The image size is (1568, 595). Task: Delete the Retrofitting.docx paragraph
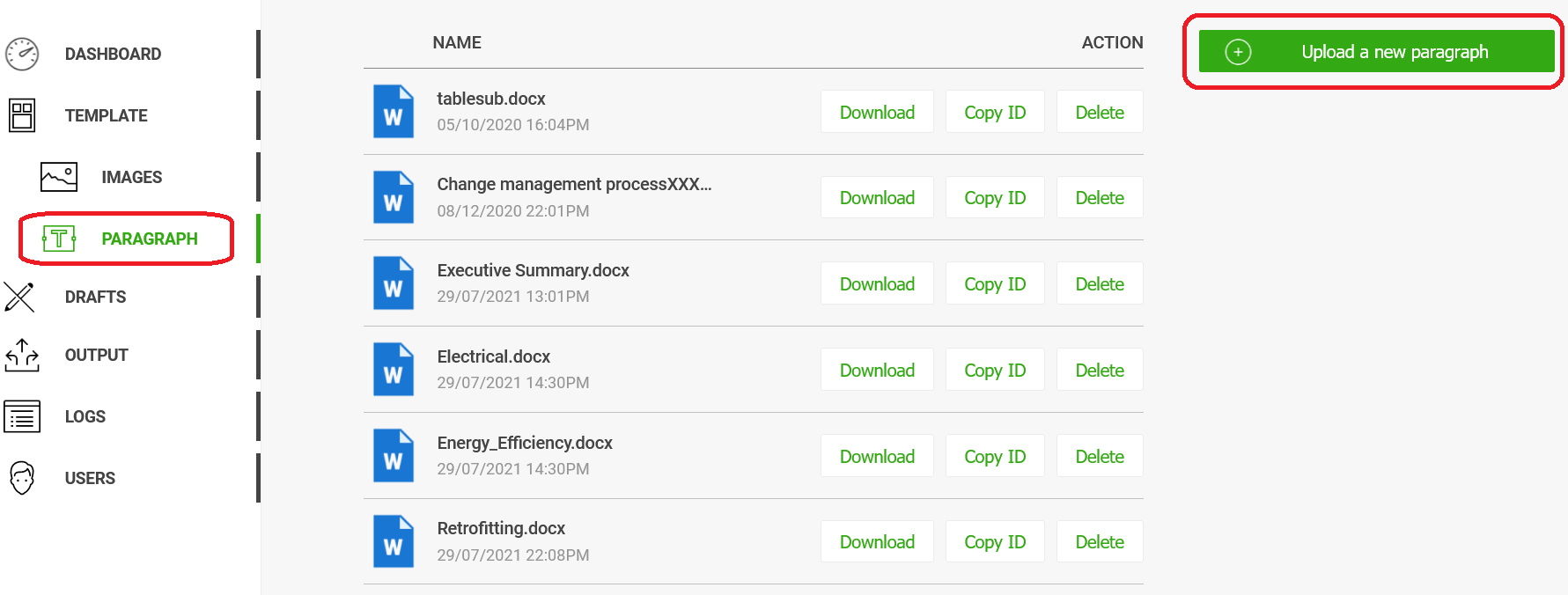coord(1100,542)
